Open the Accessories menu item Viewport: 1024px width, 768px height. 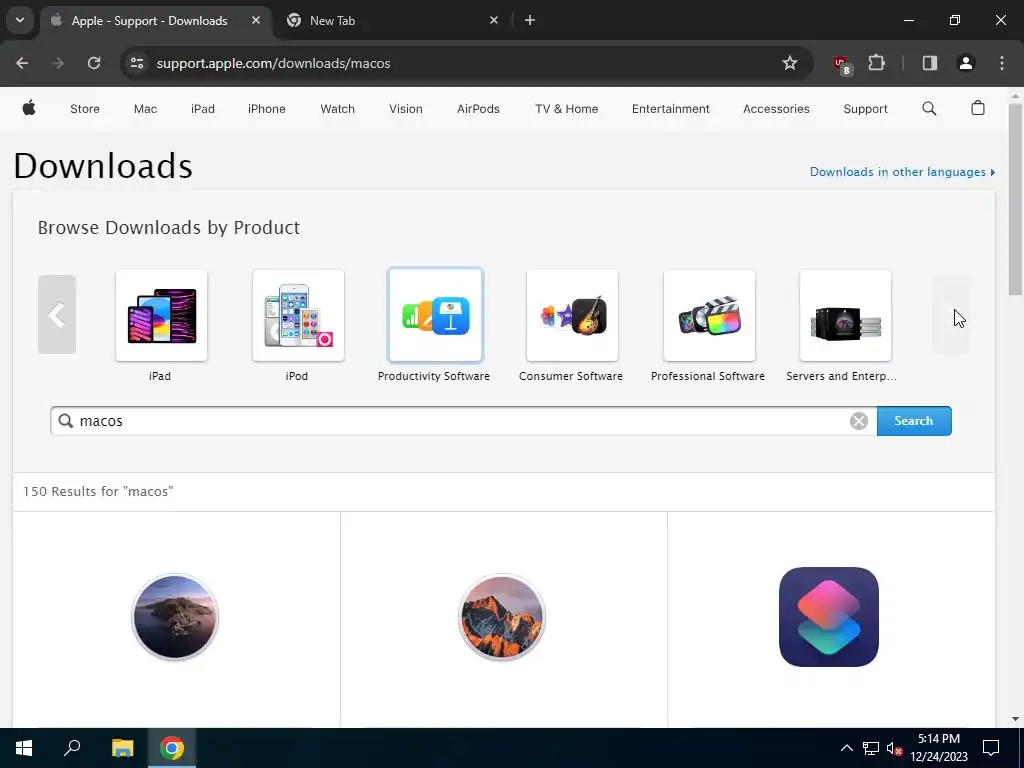[x=776, y=109]
